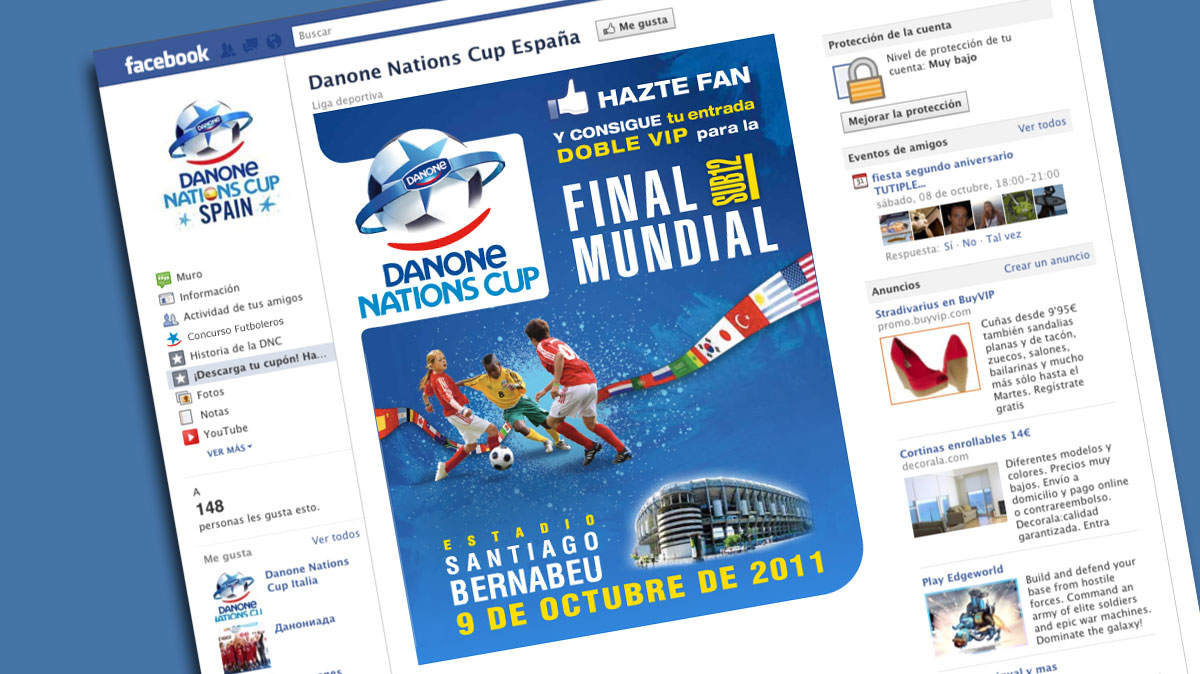Screen dimensions: 1200x674
Task: Click Crear un anuncio link
Action: [1047, 262]
